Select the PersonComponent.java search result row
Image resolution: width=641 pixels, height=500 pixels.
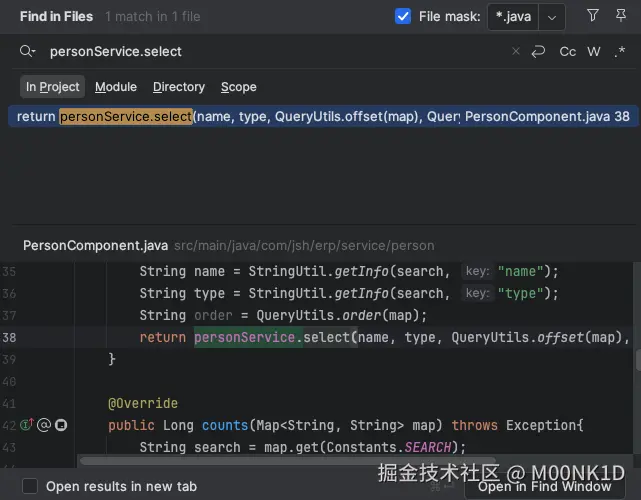click(320, 116)
